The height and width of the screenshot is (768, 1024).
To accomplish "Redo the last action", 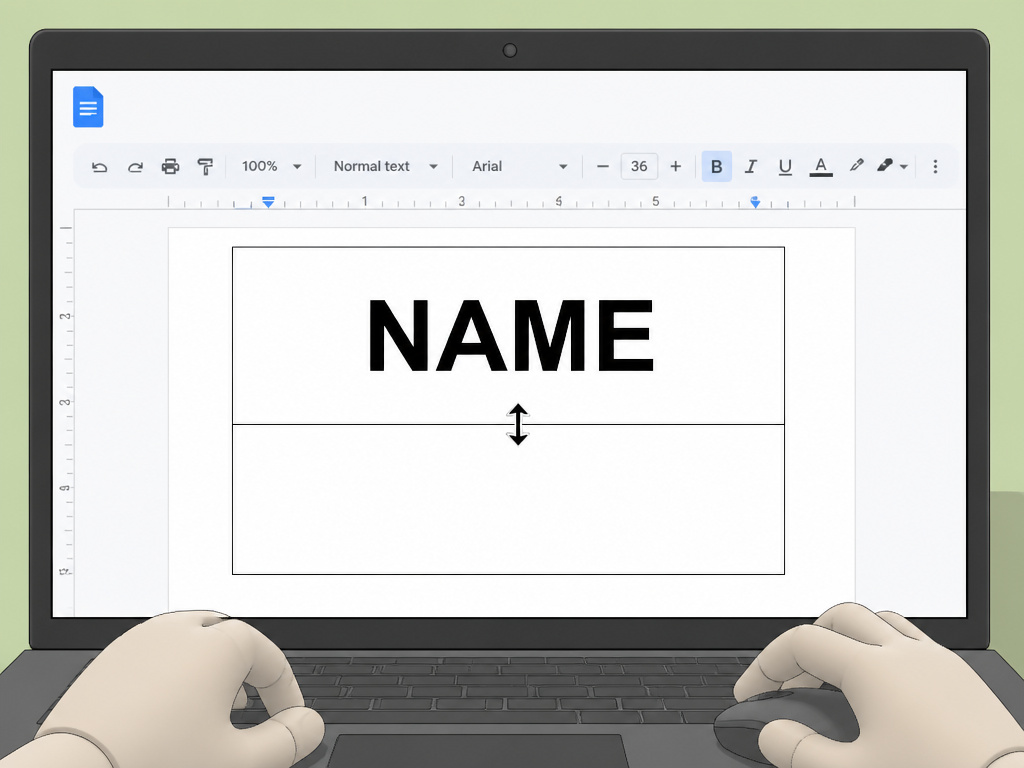I will (x=135, y=167).
